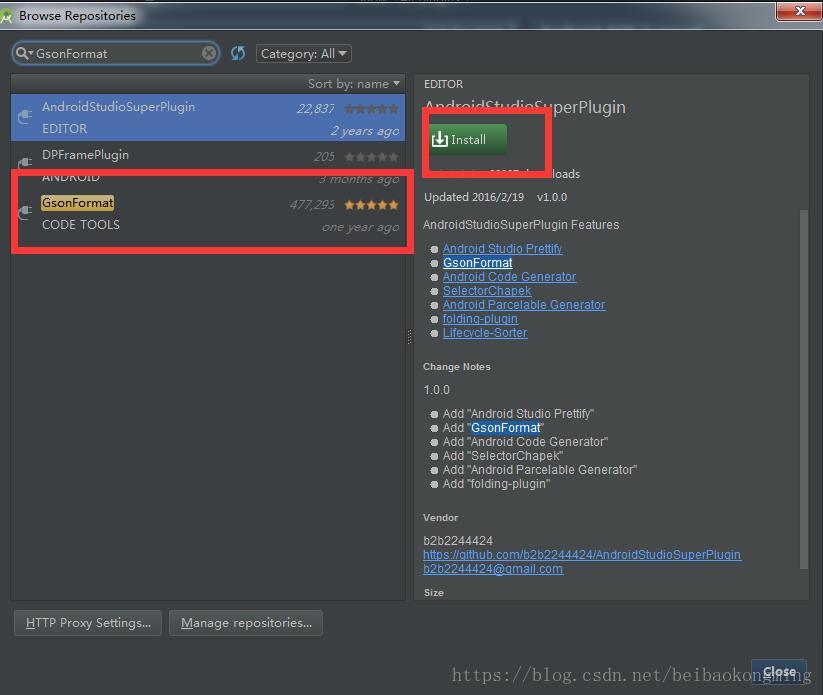Viewport: 823px width, 695px height.
Task: Install the selected plugin
Action: click(x=468, y=140)
